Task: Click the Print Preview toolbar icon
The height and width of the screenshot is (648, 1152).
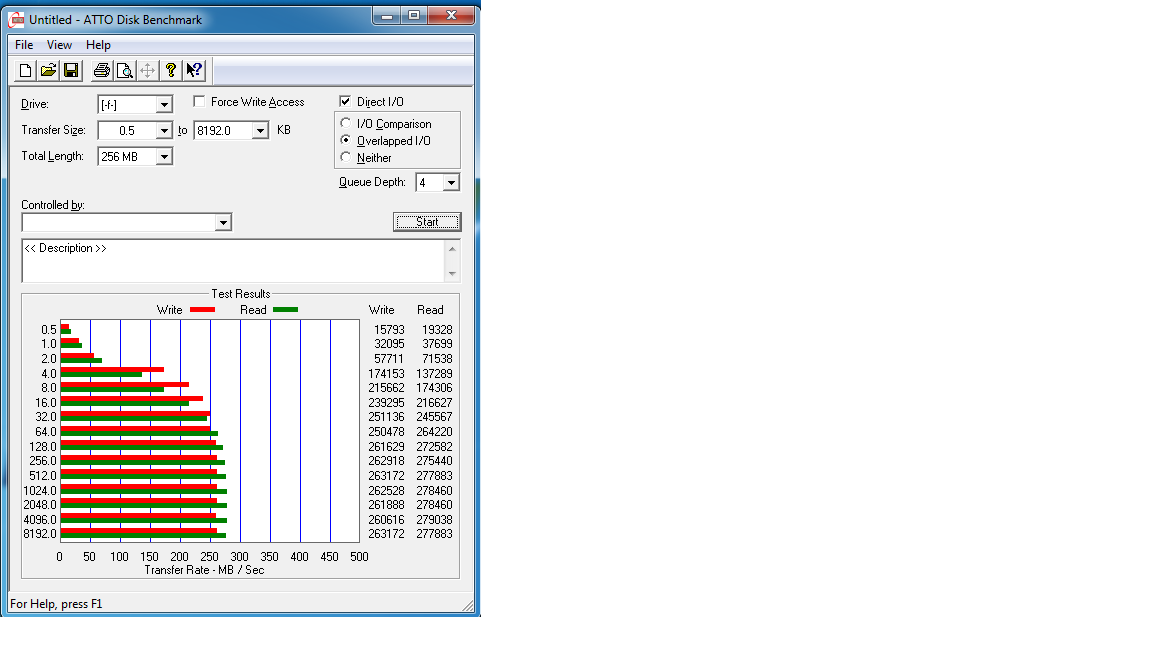Action: (125, 71)
